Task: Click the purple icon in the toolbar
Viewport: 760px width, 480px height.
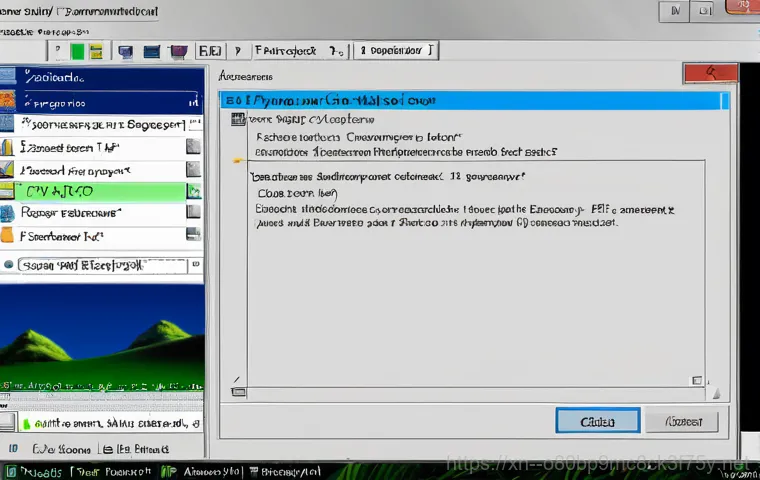Action: [178, 50]
